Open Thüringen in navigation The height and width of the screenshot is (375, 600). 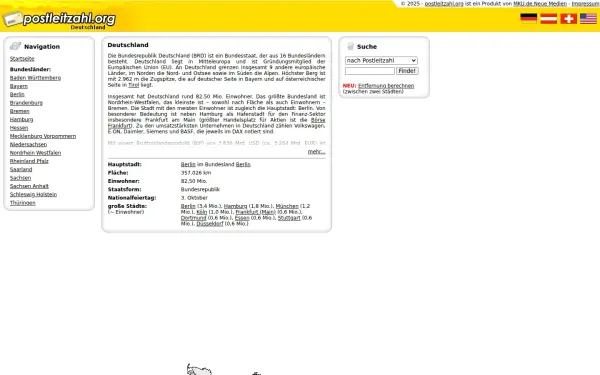(23, 203)
